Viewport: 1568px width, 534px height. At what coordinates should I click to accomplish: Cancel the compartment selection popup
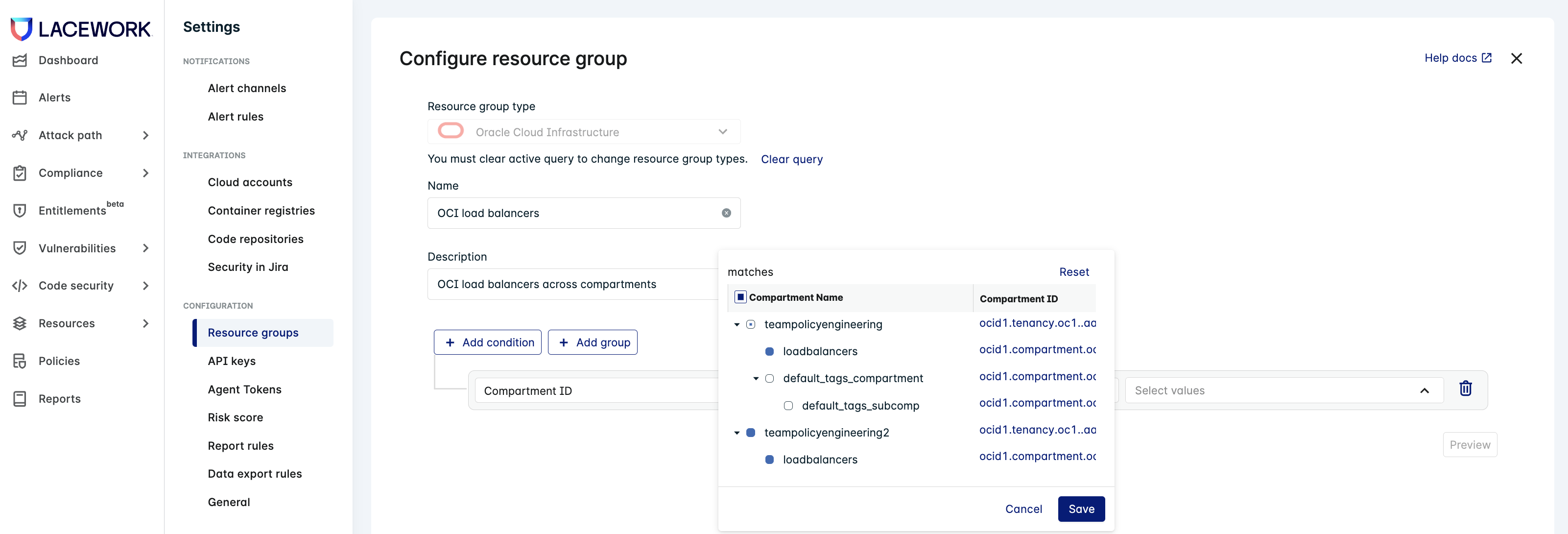(1023, 509)
